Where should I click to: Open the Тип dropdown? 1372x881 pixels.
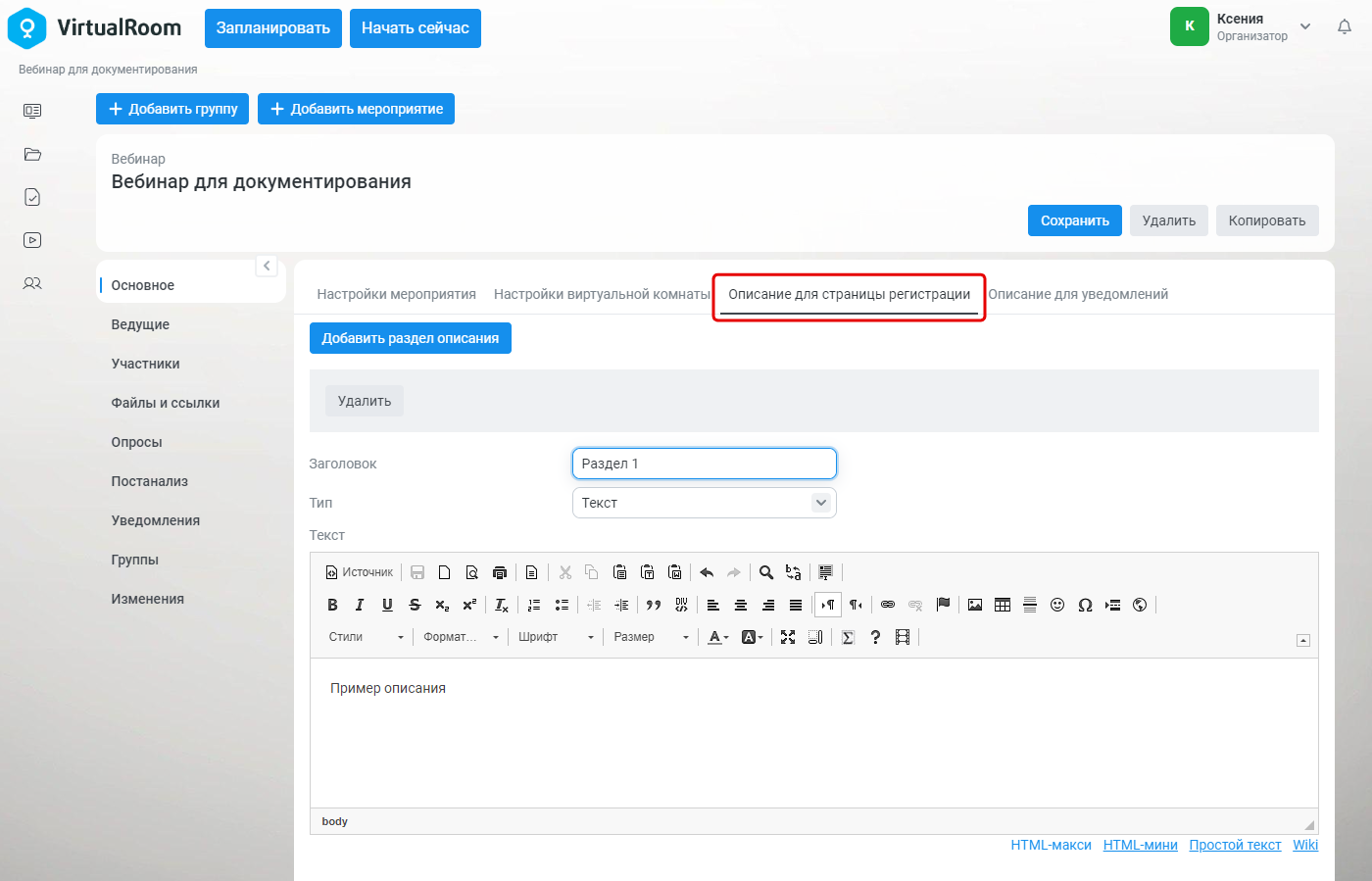point(704,503)
